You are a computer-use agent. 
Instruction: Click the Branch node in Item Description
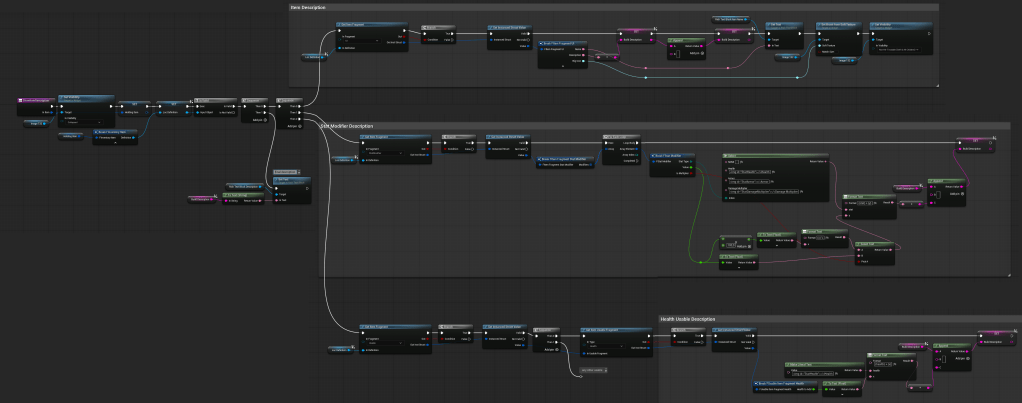tap(435, 25)
